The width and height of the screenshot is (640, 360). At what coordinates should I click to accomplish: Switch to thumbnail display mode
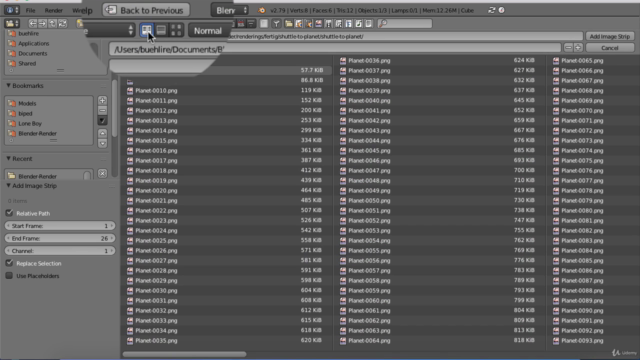coord(176,30)
